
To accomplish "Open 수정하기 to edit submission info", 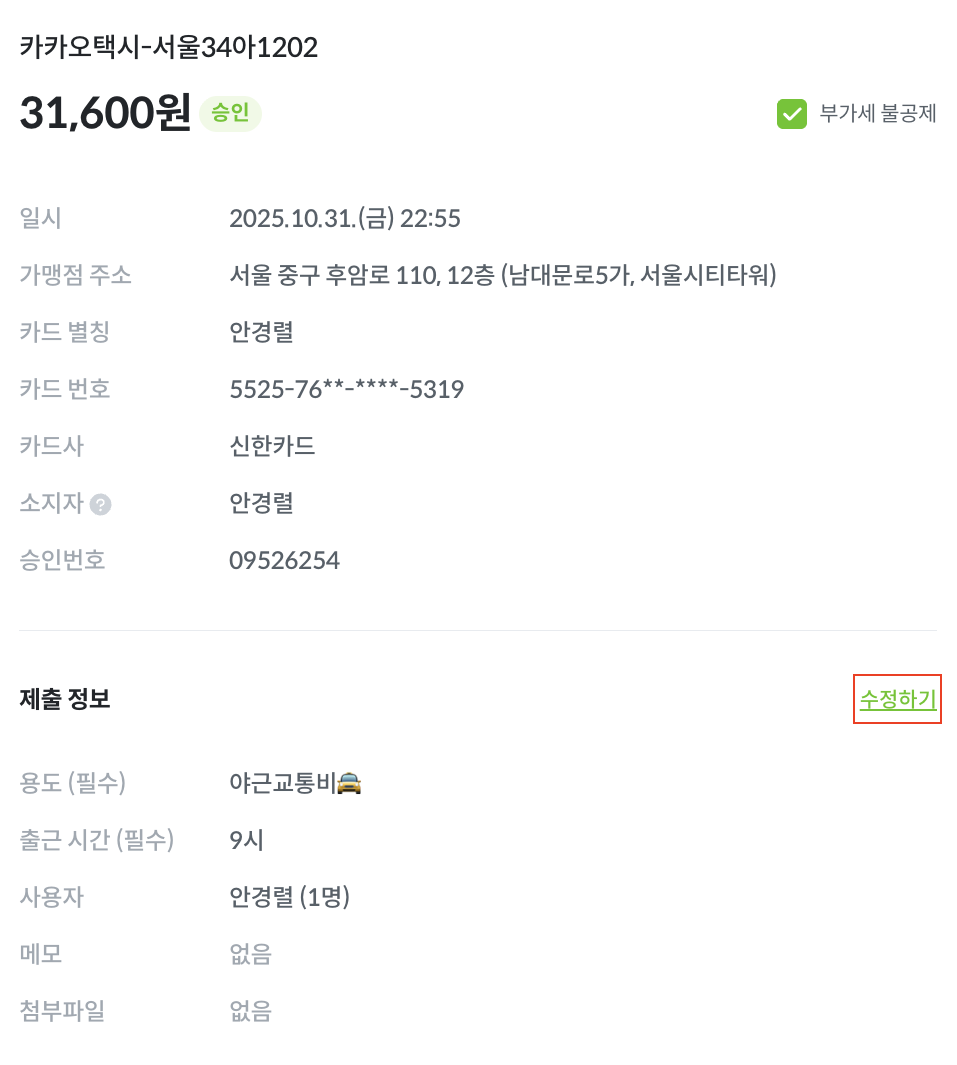I will click(x=897, y=700).
